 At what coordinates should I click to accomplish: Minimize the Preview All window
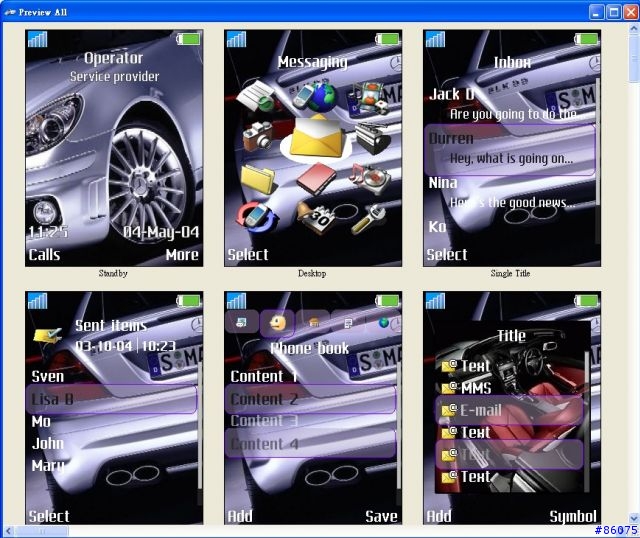pyautogui.click(x=597, y=12)
